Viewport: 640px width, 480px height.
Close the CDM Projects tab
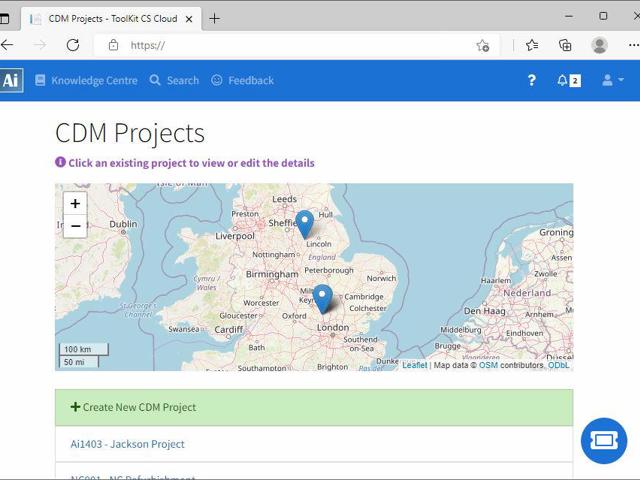pyautogui.click(x=189, y=19)
